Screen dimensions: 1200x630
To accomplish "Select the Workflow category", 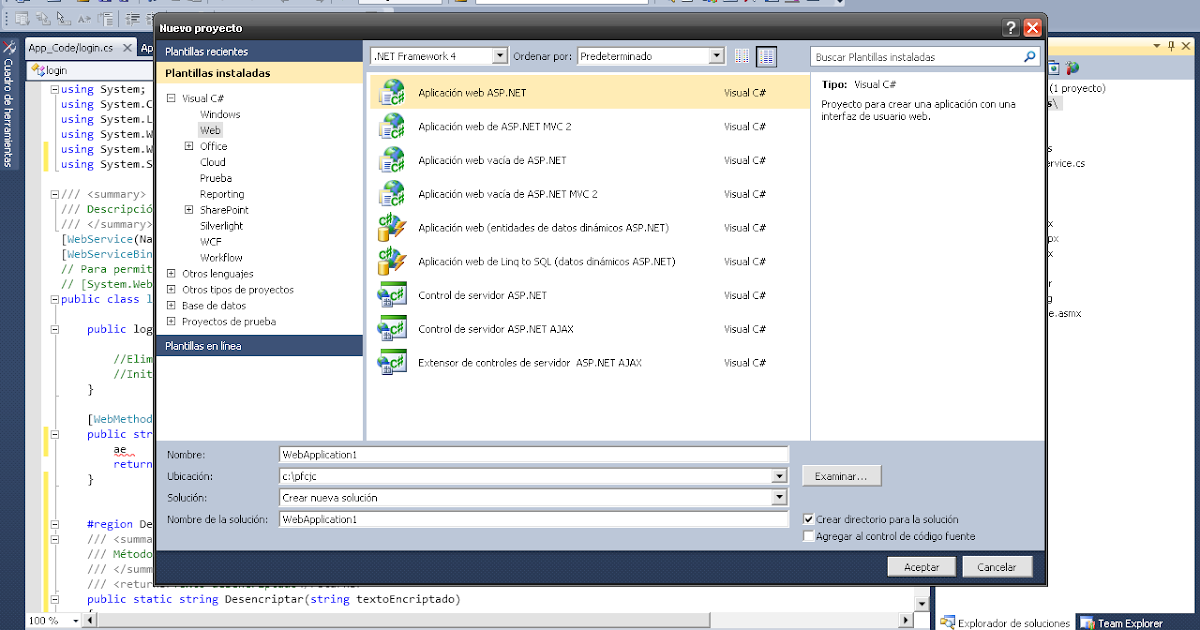I will (221, 258).
